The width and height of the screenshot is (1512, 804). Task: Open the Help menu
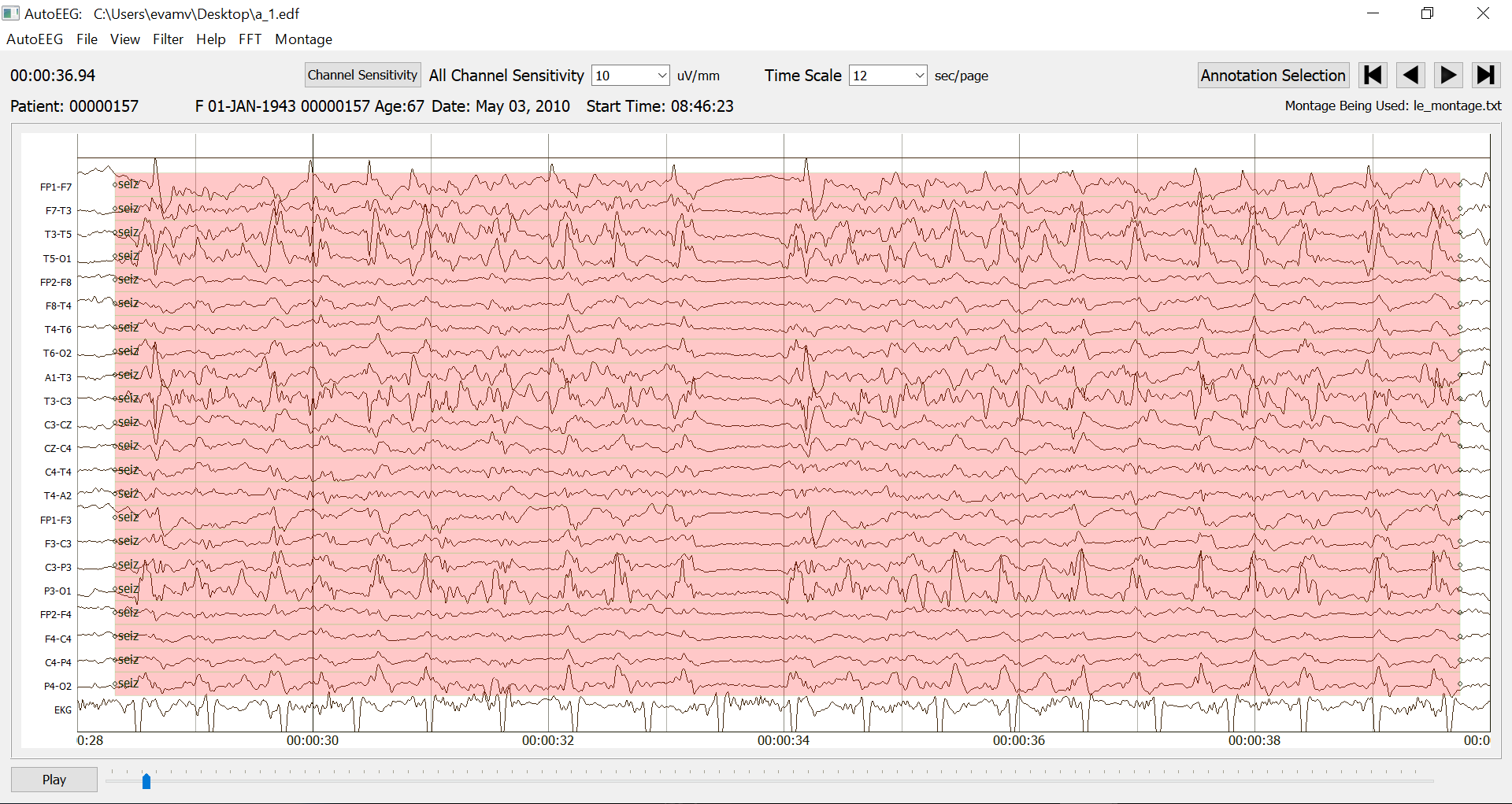click(x=211, y=39)
